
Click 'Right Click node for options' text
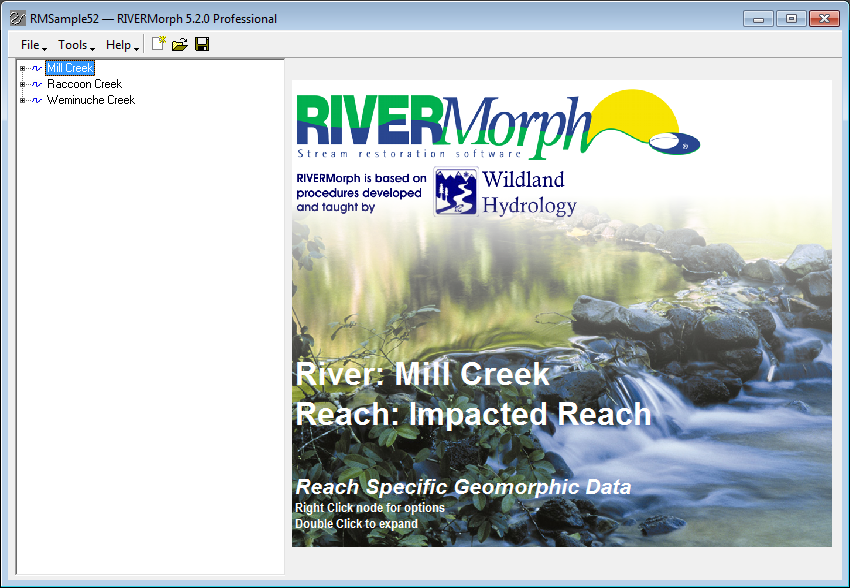(x=370, y=508)
